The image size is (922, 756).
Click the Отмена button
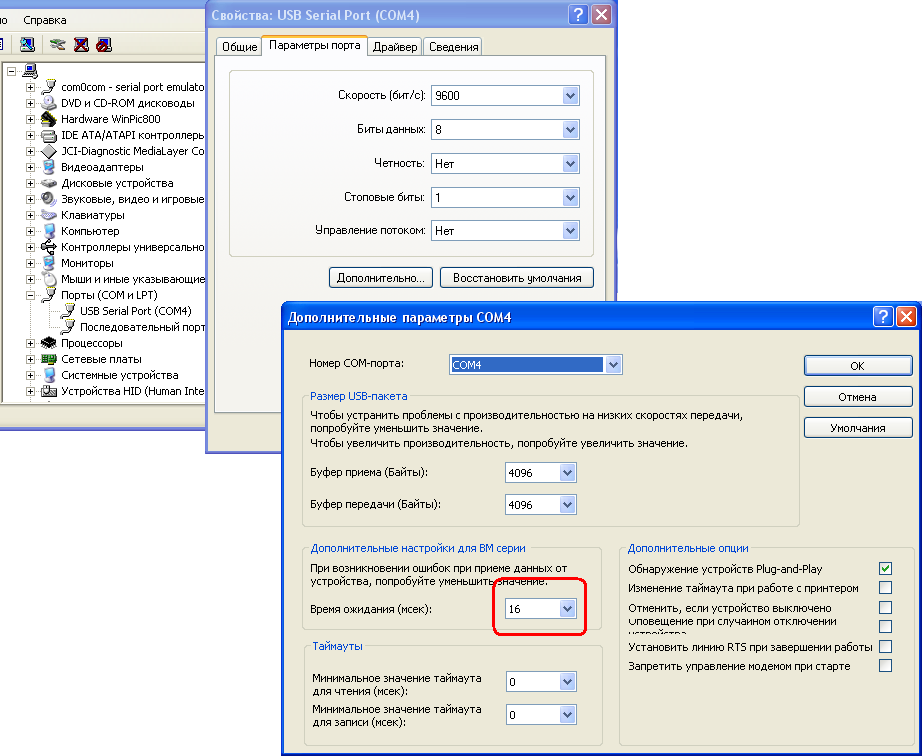[857, 397]
